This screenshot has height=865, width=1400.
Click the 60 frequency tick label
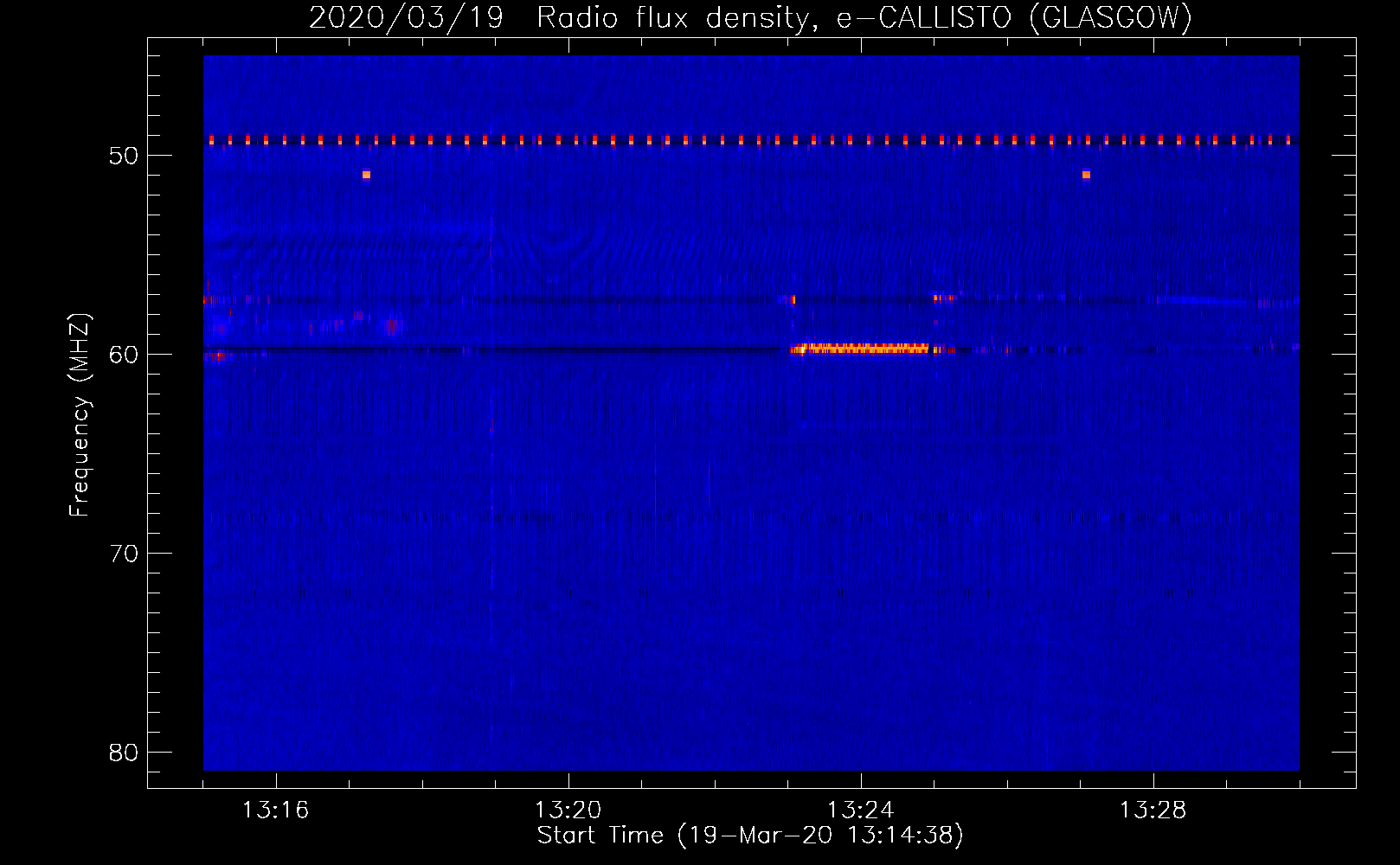[x=124, y=355]
